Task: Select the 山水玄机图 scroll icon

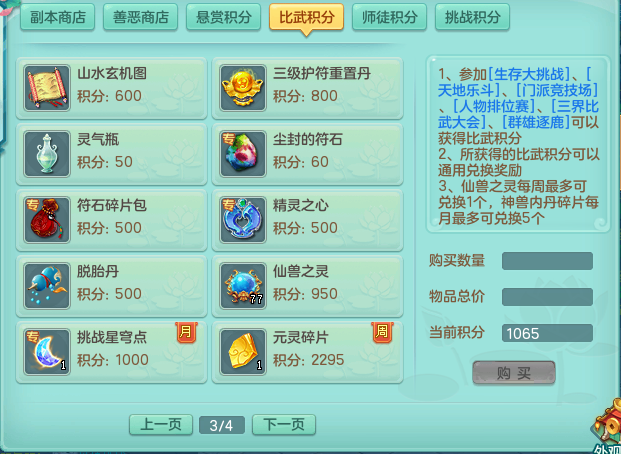Action: (x=47, y=88)
